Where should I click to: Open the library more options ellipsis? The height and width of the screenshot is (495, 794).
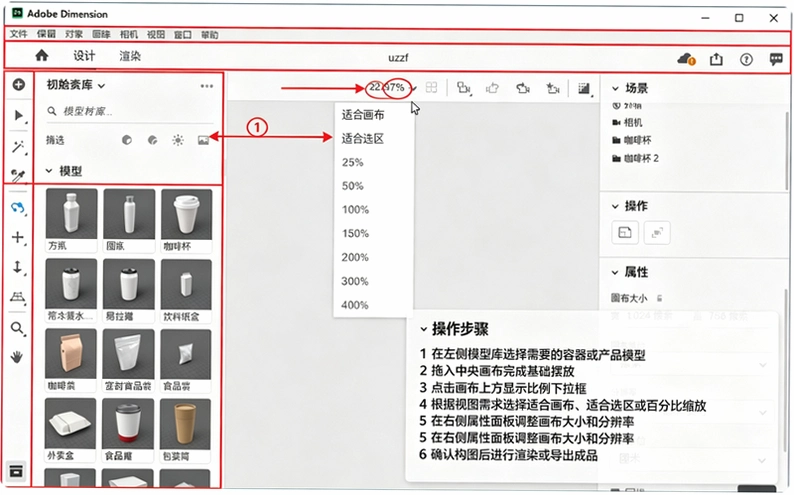(207, 86)
